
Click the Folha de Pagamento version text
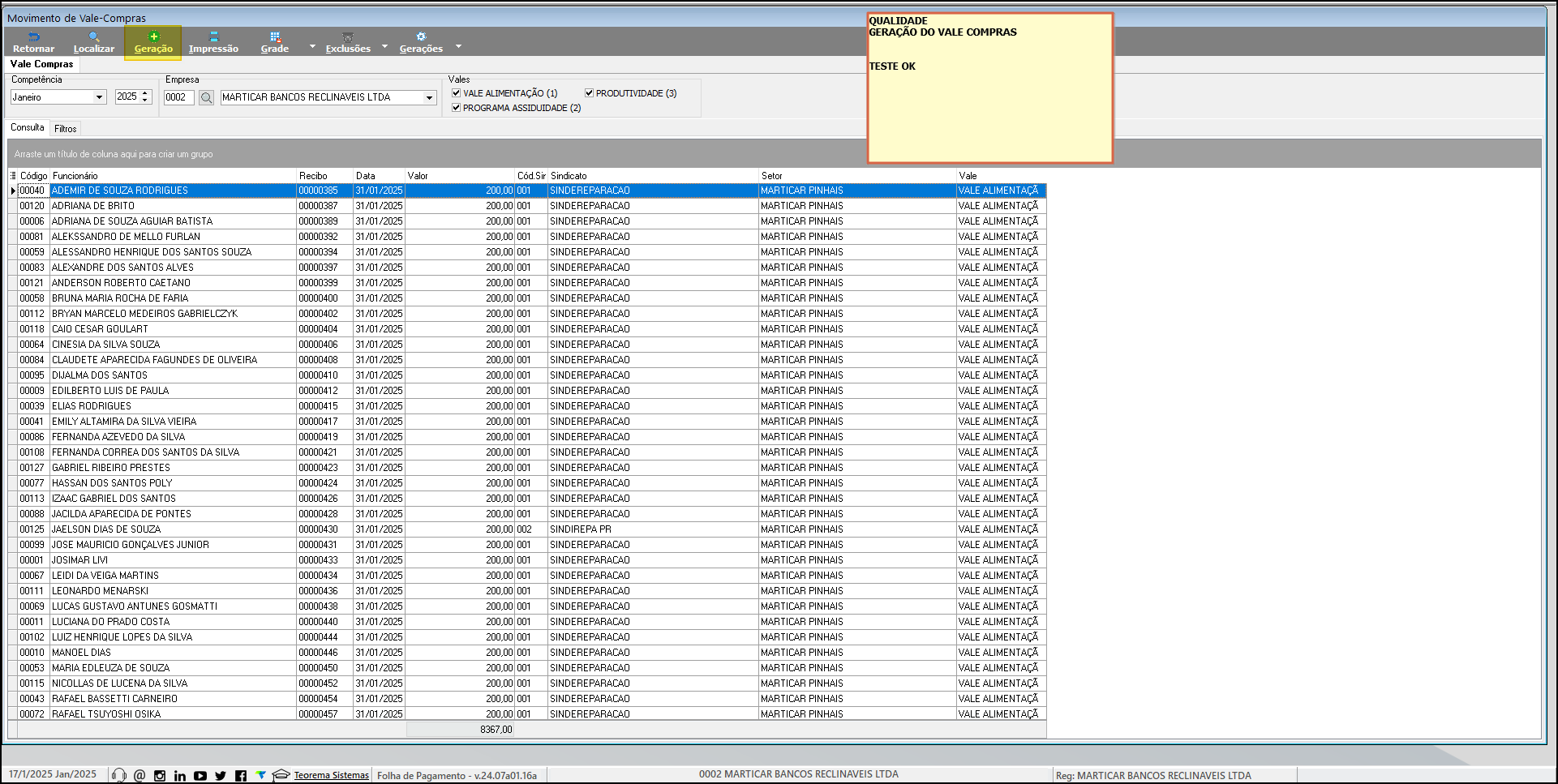click(457, 776)
